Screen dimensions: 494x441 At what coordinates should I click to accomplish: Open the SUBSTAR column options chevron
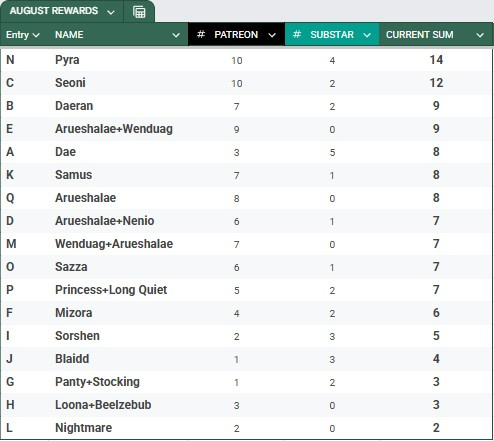367,35
